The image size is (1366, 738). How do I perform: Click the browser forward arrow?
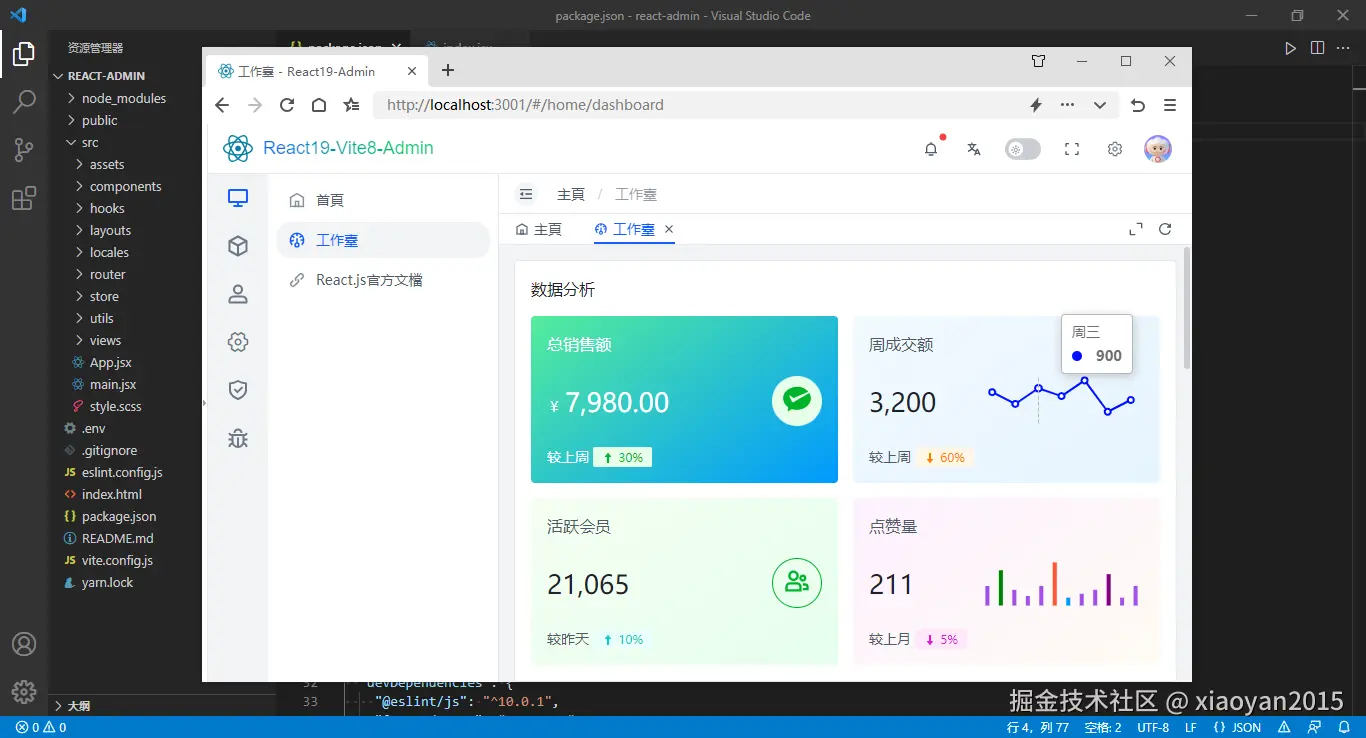(254, 105)
